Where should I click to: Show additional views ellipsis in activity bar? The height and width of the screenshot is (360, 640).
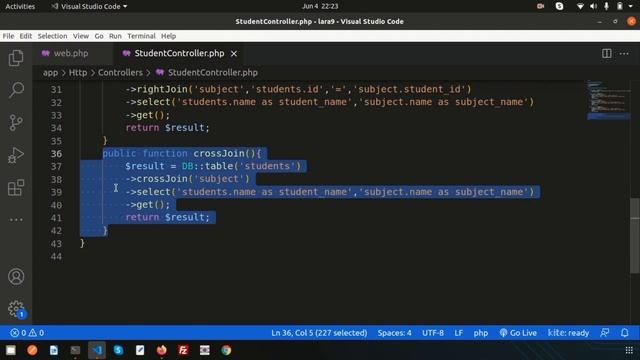tap(16, 220)
